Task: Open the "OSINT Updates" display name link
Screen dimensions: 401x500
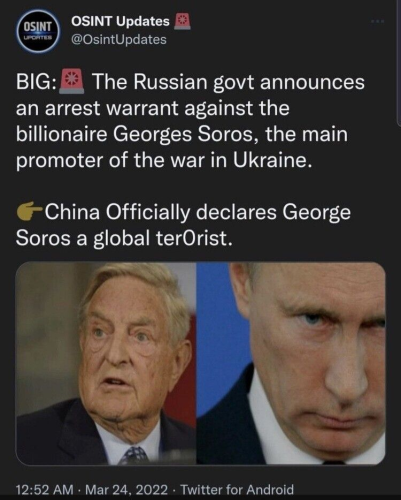Action: click(x=120, y=21)
